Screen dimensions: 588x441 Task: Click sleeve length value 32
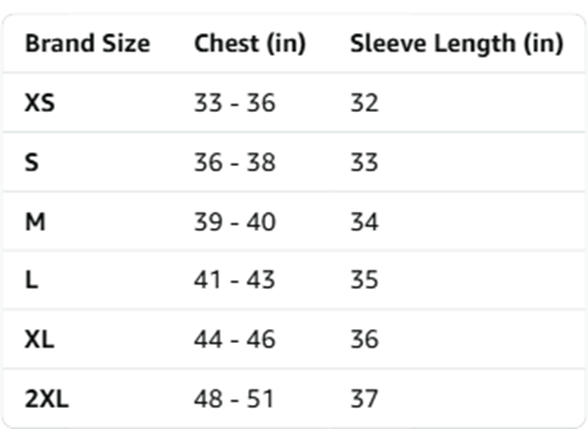[x=364, y=102]
